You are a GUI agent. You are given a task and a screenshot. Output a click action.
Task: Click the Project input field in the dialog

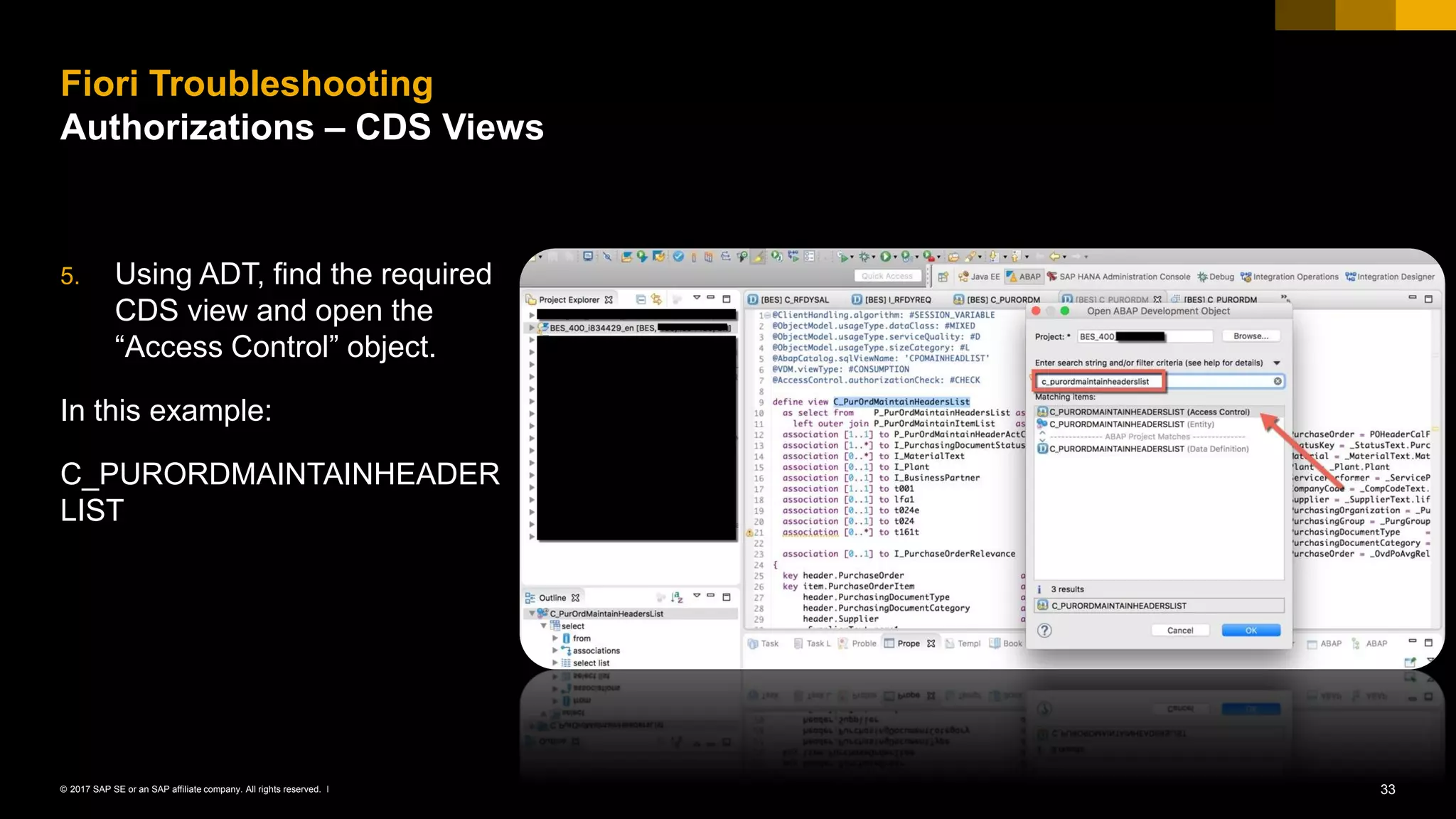click(x=1145, y=336)
